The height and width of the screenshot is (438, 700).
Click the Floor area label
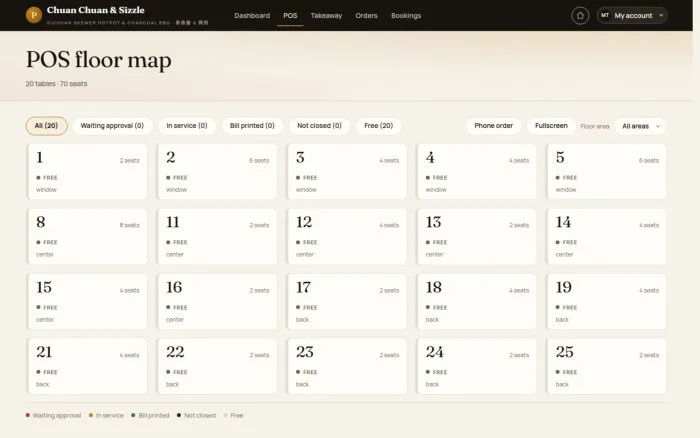tap(595, 126)
